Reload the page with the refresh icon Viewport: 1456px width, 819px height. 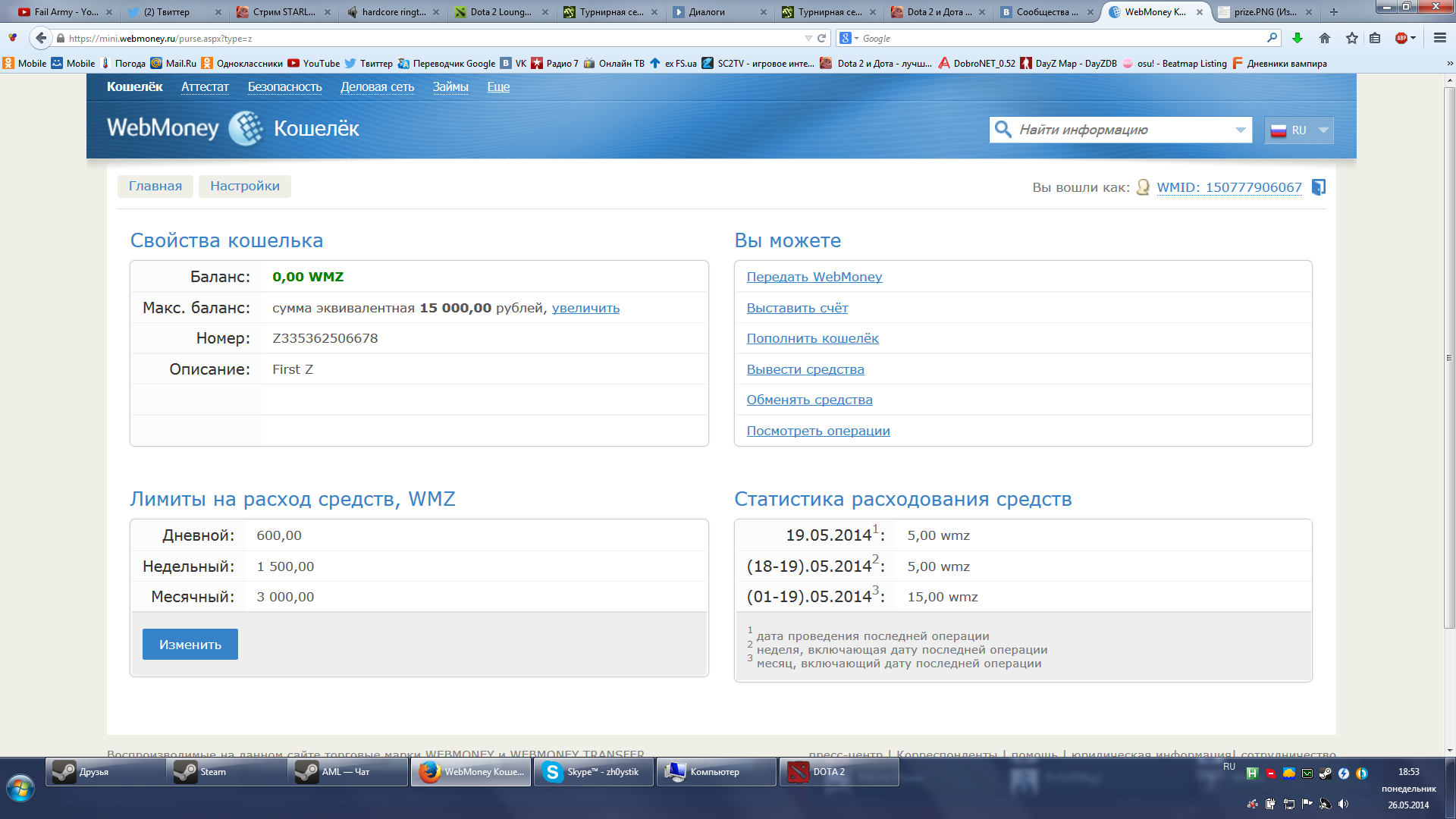coord(821,38)
